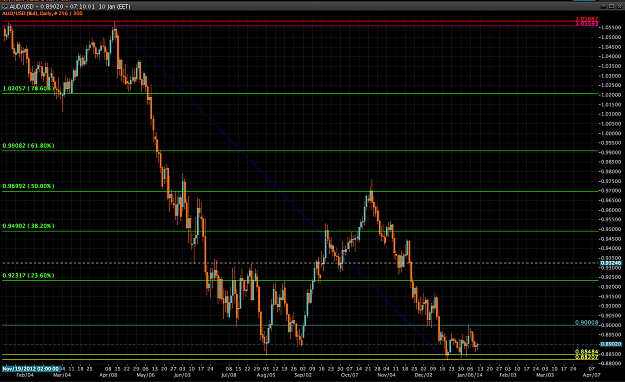Maximize the AUD/USD chart window
Viewport: 625px width, 382px height.
point(611,6)
